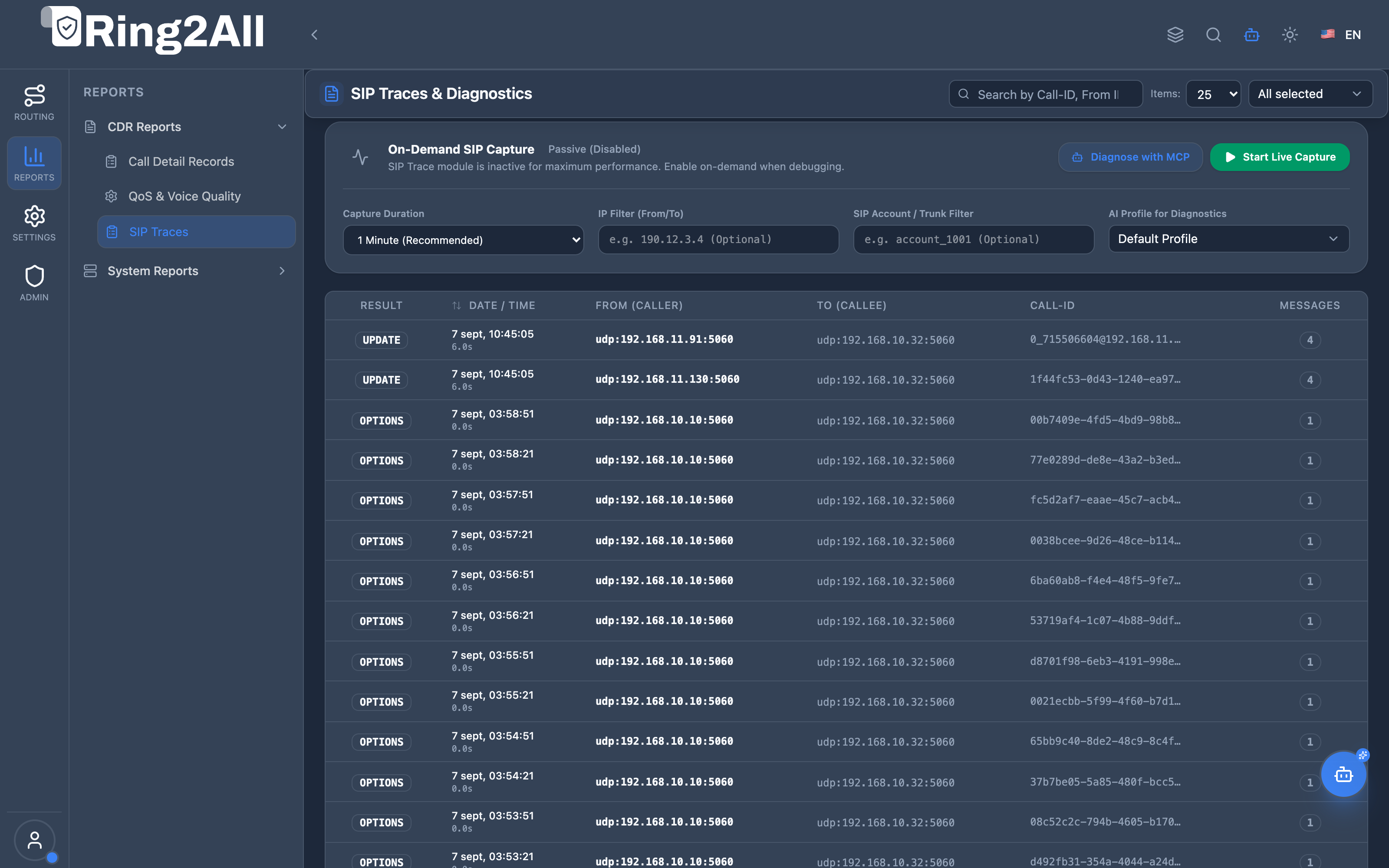Focus SIP Account / Trunk Filter field
The width and height of the screenshot is (1389, 868).
[974, 240]
